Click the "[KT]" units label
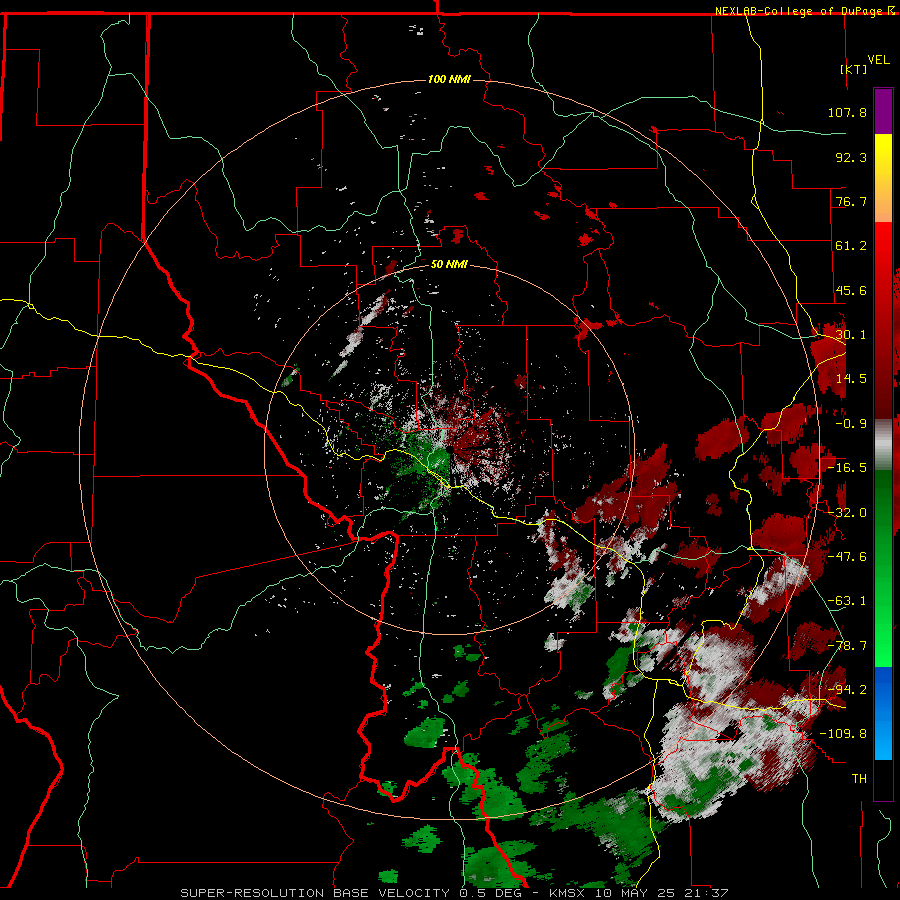This screenshot has height=900, width=900. [854, 69]
